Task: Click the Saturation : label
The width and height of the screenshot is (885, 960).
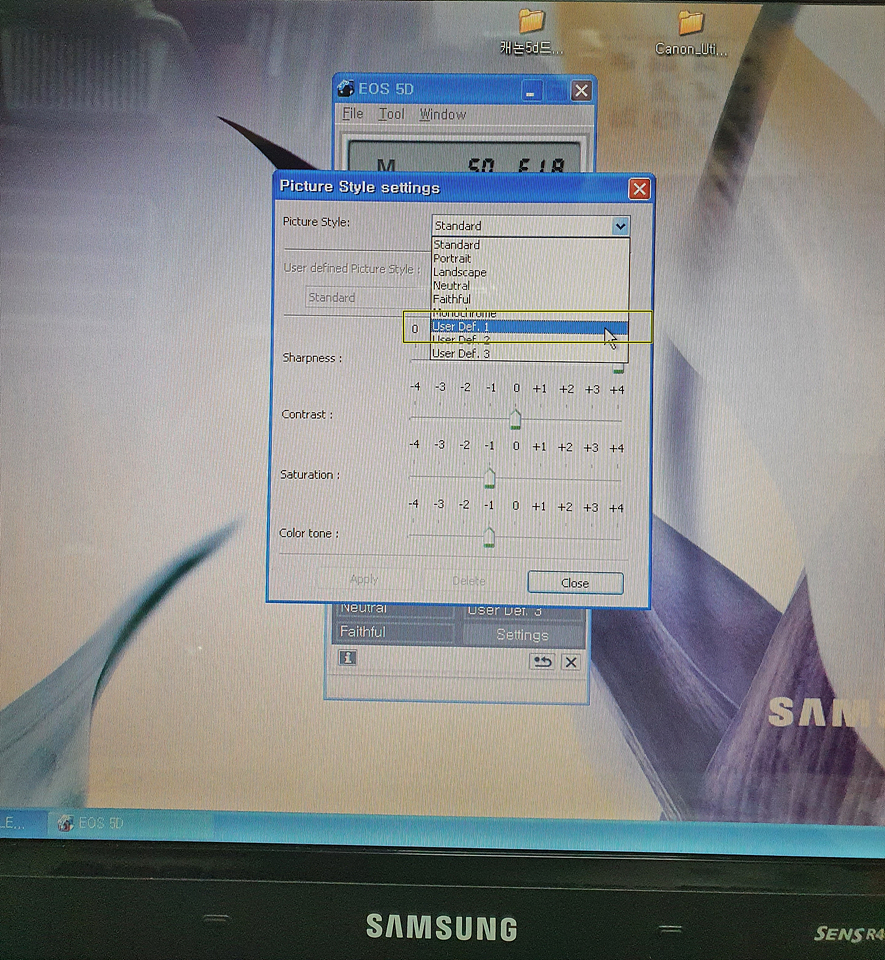Action: [x=310, y=474]
